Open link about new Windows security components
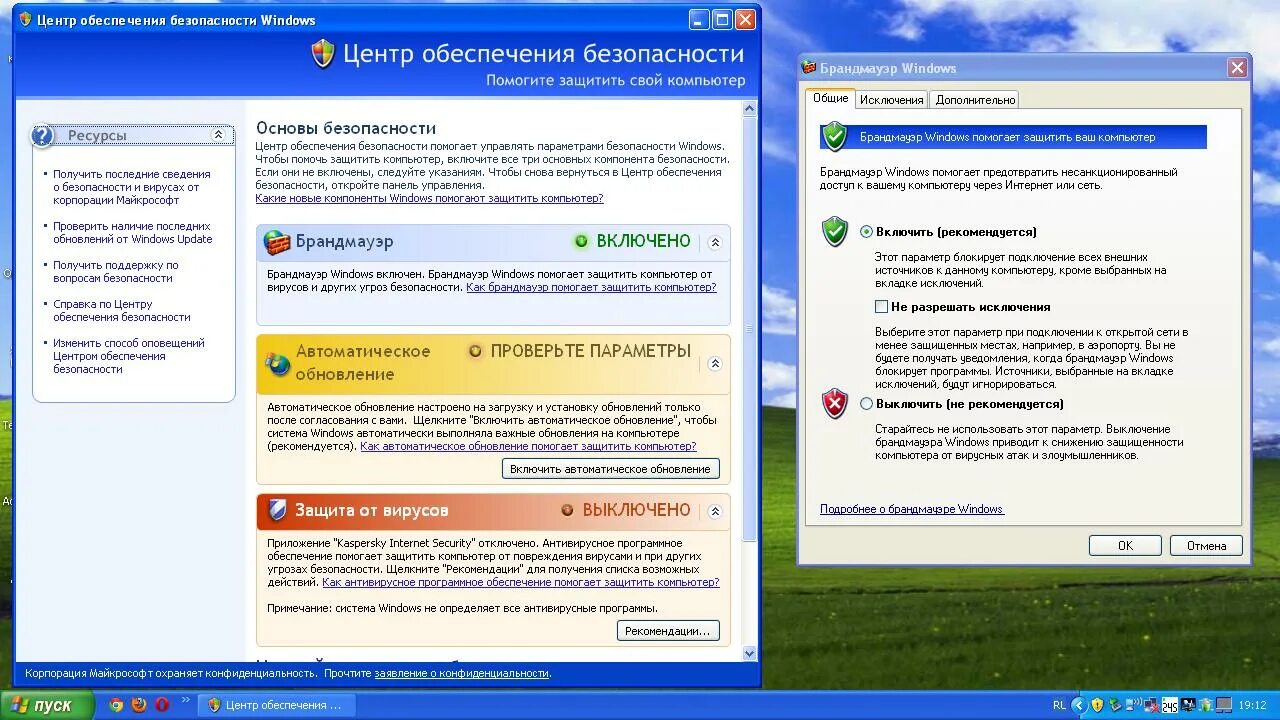This screenshot has height=720, width=1280. 429,198
